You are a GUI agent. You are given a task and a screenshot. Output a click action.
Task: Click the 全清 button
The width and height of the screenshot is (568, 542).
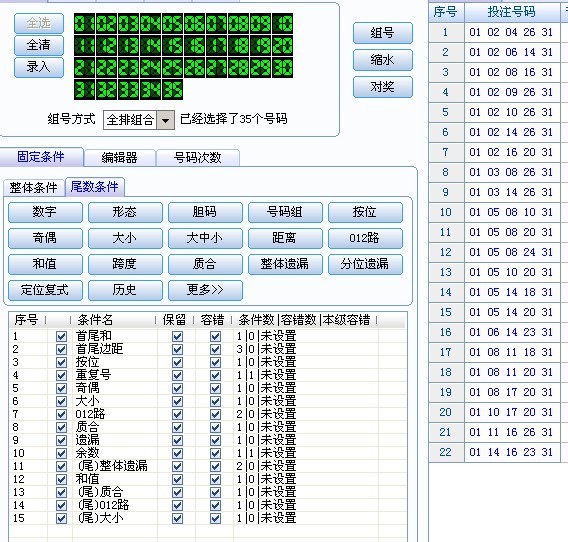(39, 45)
